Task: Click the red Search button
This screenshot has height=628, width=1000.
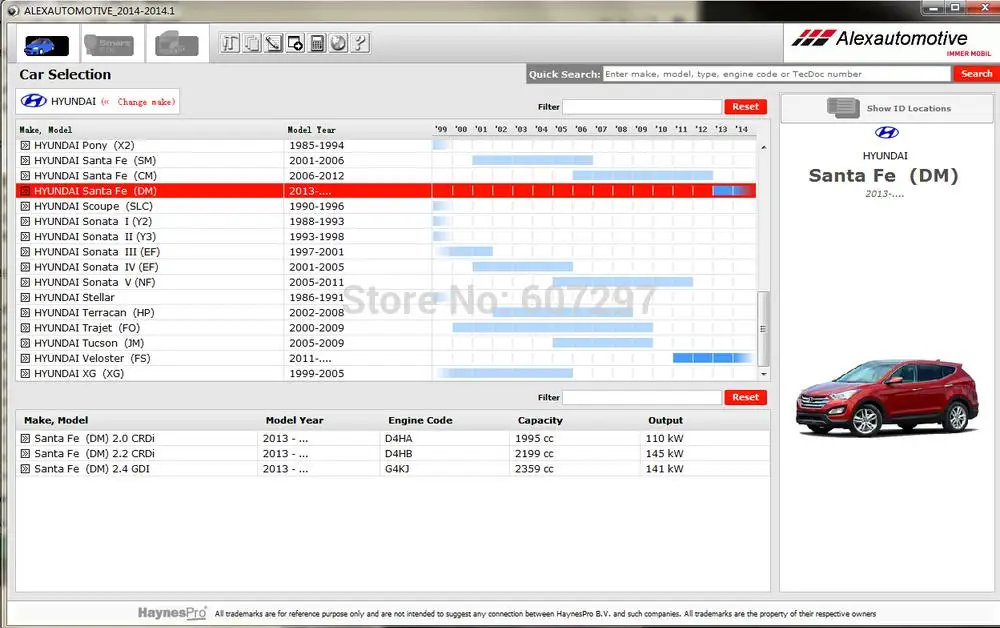Action: [976, 74]
